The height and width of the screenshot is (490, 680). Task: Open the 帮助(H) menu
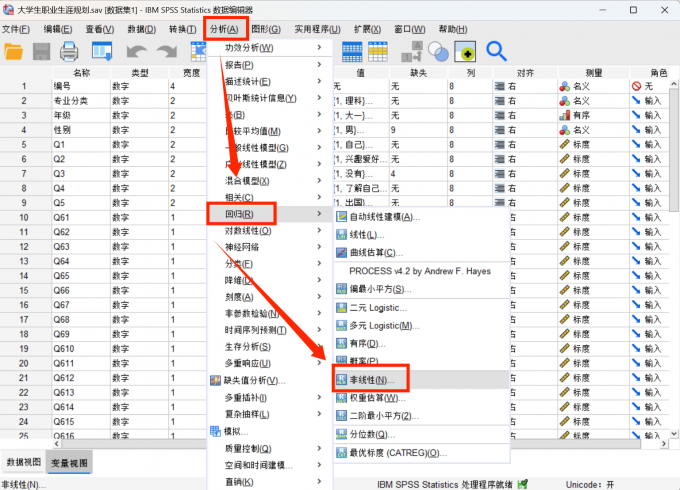tap(453, 29)
